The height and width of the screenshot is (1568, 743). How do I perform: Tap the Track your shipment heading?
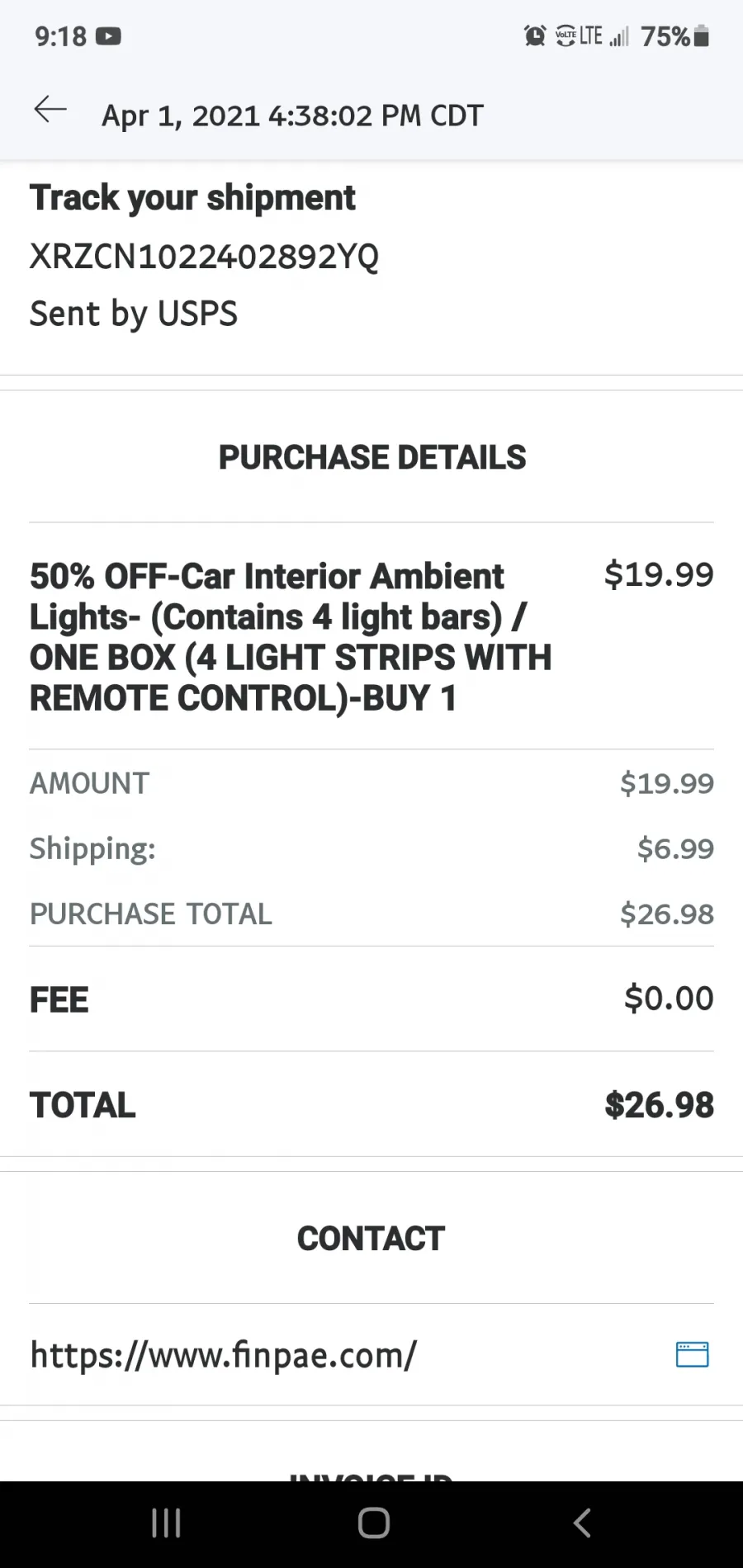tap(192, 198)
